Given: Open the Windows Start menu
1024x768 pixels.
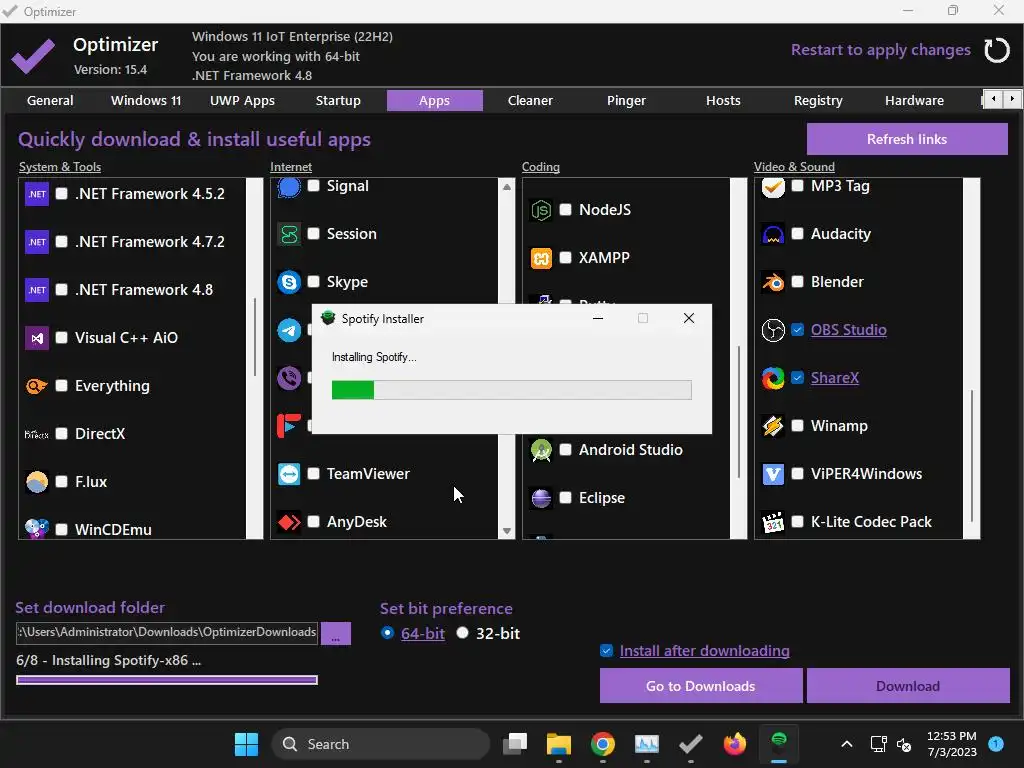Looking at the screenshot, I should click(246, 744).
